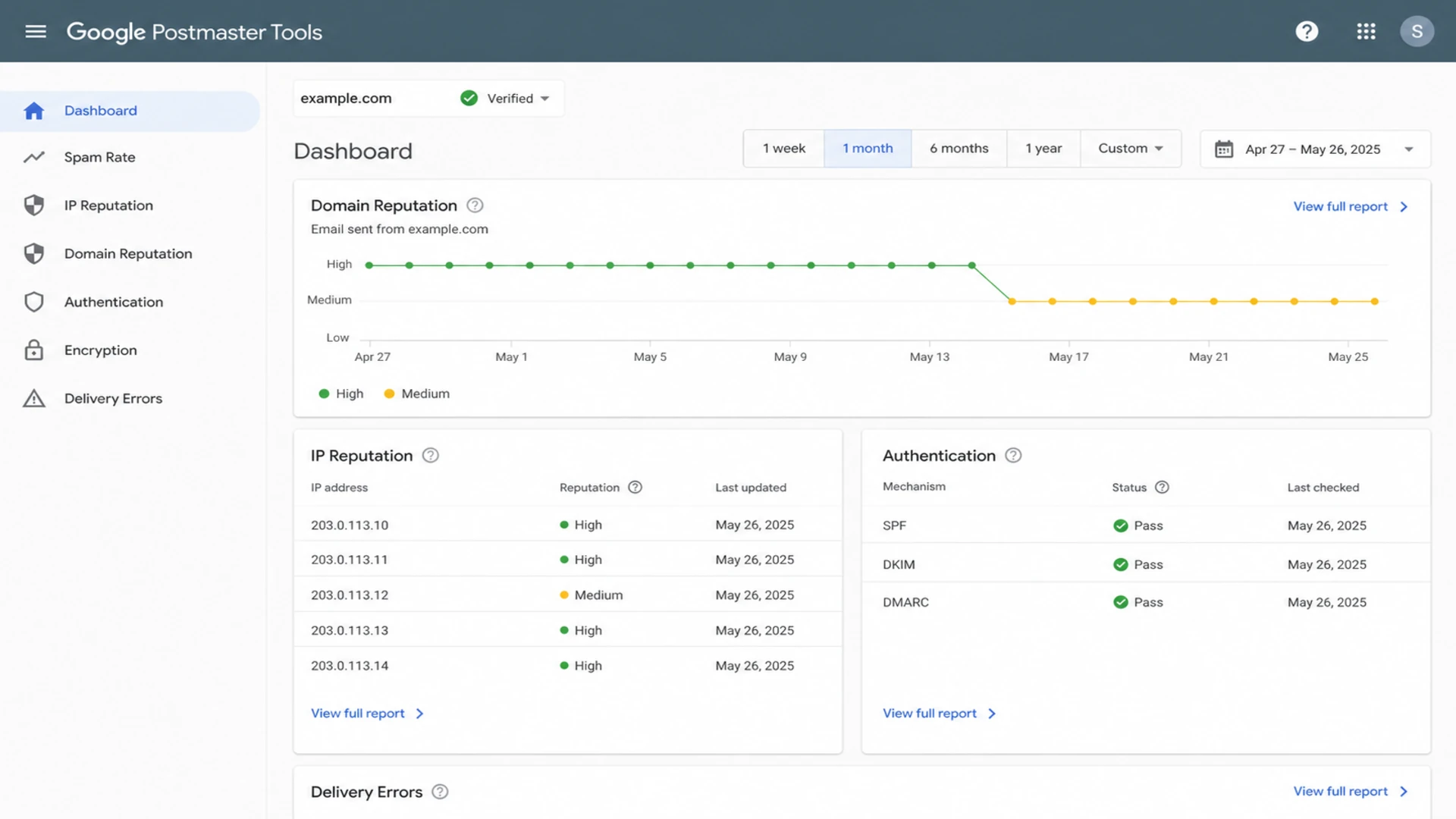Click the Dashboard home icon in sidebar
Image resolution: width=1456 pixels, height=819 pixels.
click(33, 111)
